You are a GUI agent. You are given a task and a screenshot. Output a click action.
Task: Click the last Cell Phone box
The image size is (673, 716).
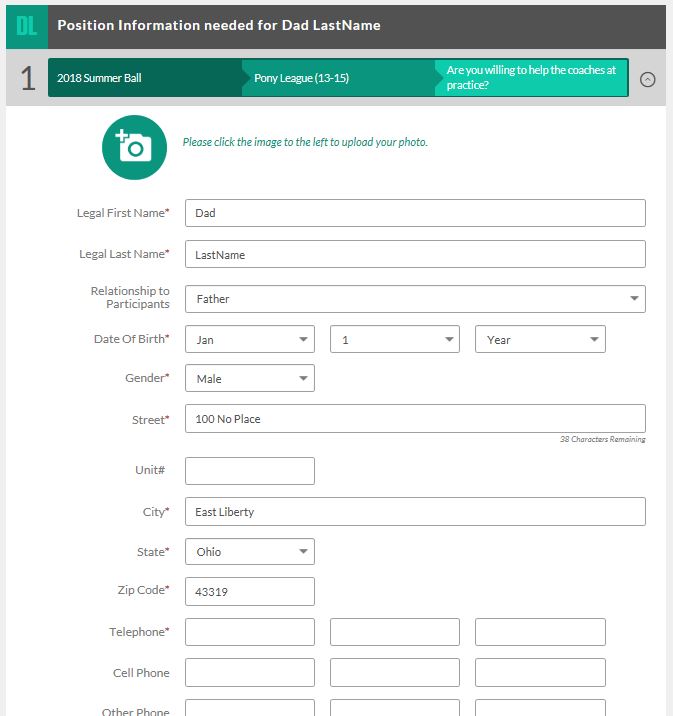click(540, 672)
